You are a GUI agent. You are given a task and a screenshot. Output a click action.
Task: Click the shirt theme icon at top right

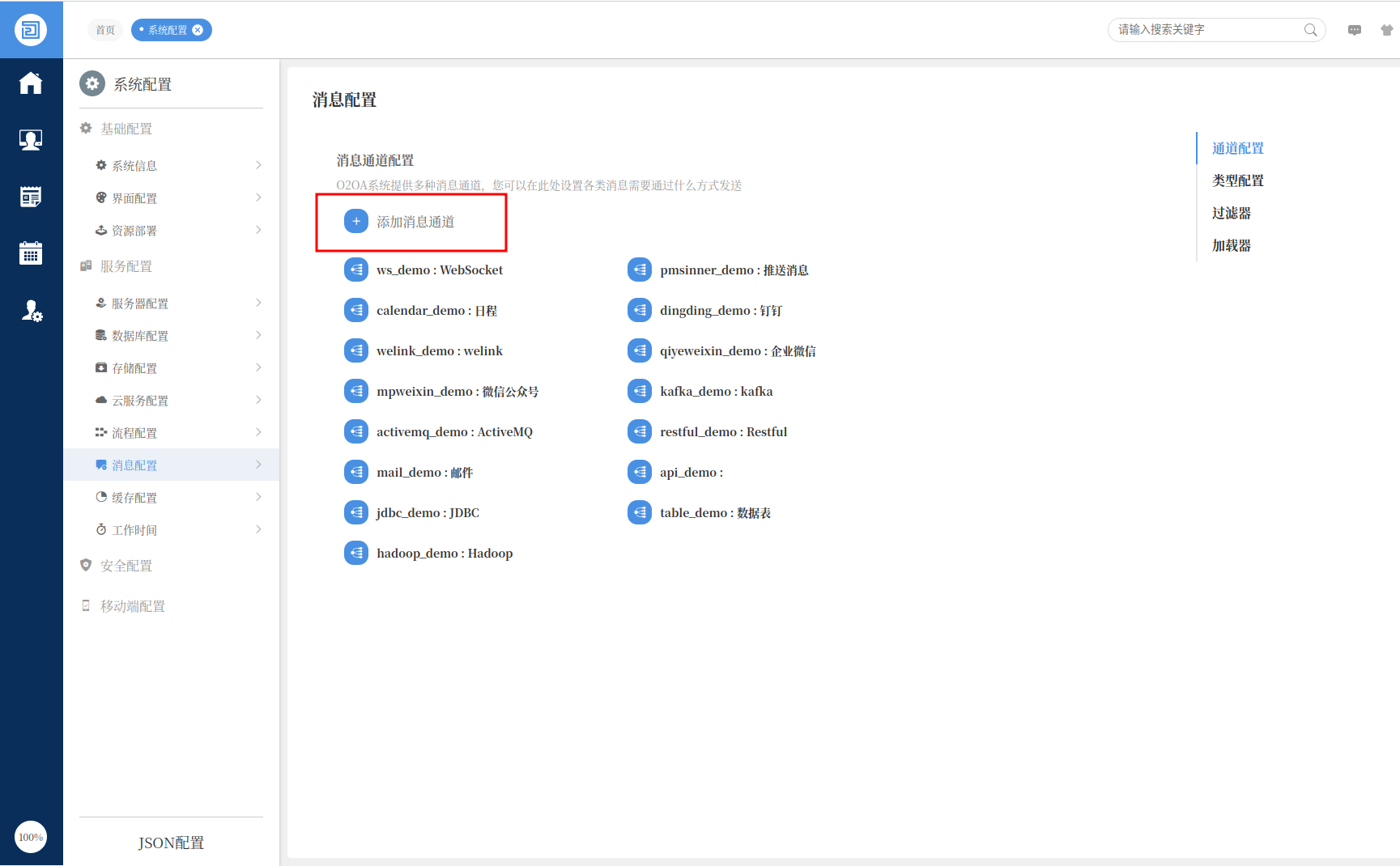pos(1386,30)
